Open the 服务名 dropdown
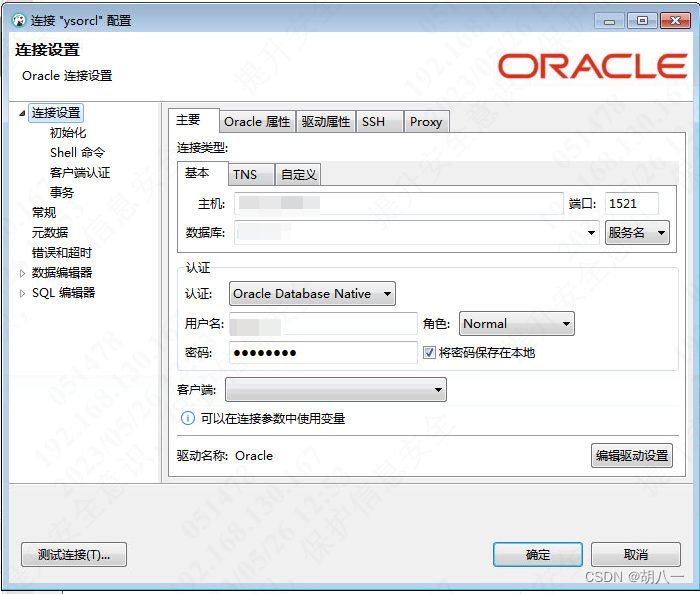This screenshot has height=594, width=700. point(637,233)
